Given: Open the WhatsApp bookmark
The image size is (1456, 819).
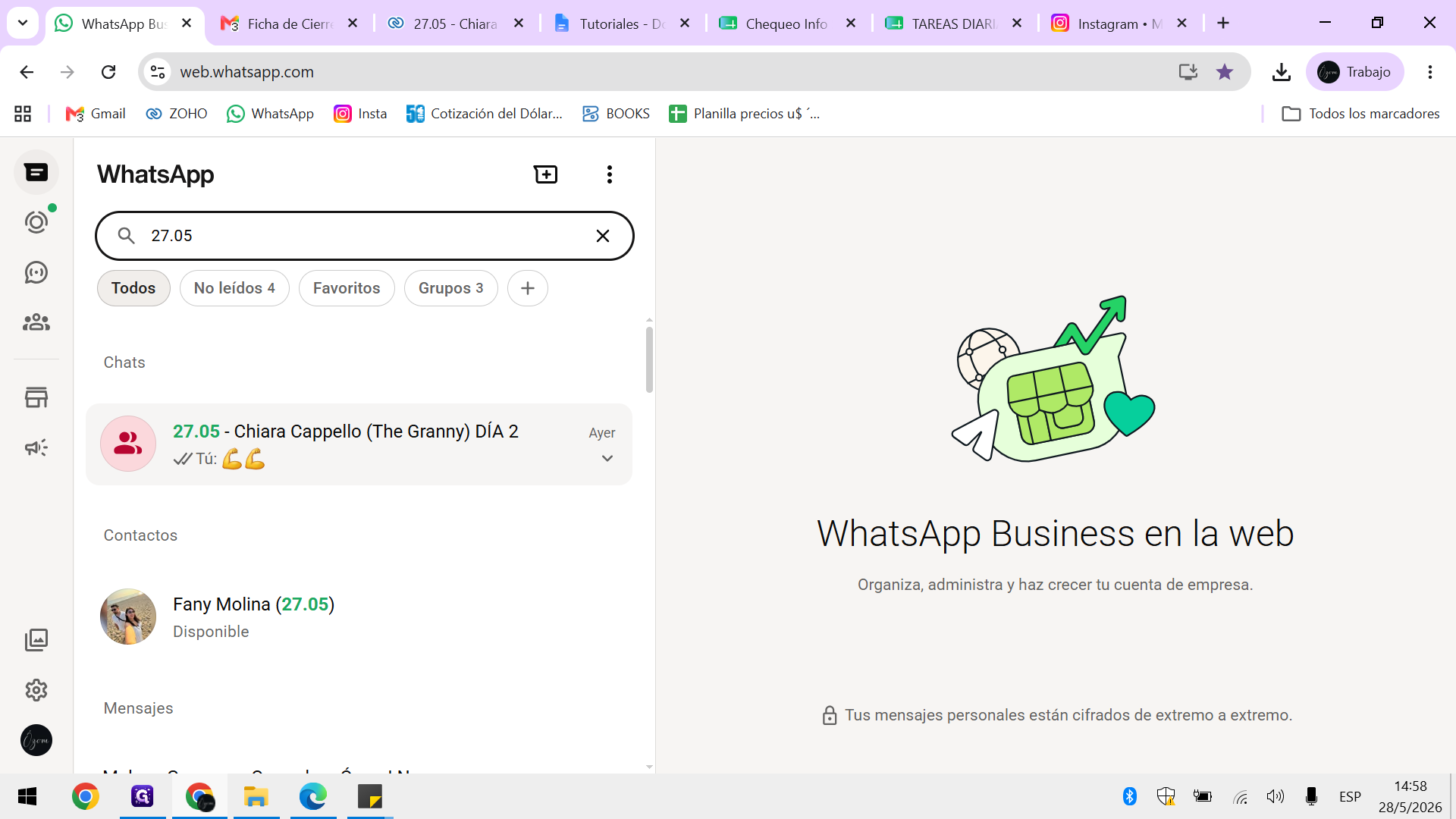Looking at the screenshot, I should (271, 114).
